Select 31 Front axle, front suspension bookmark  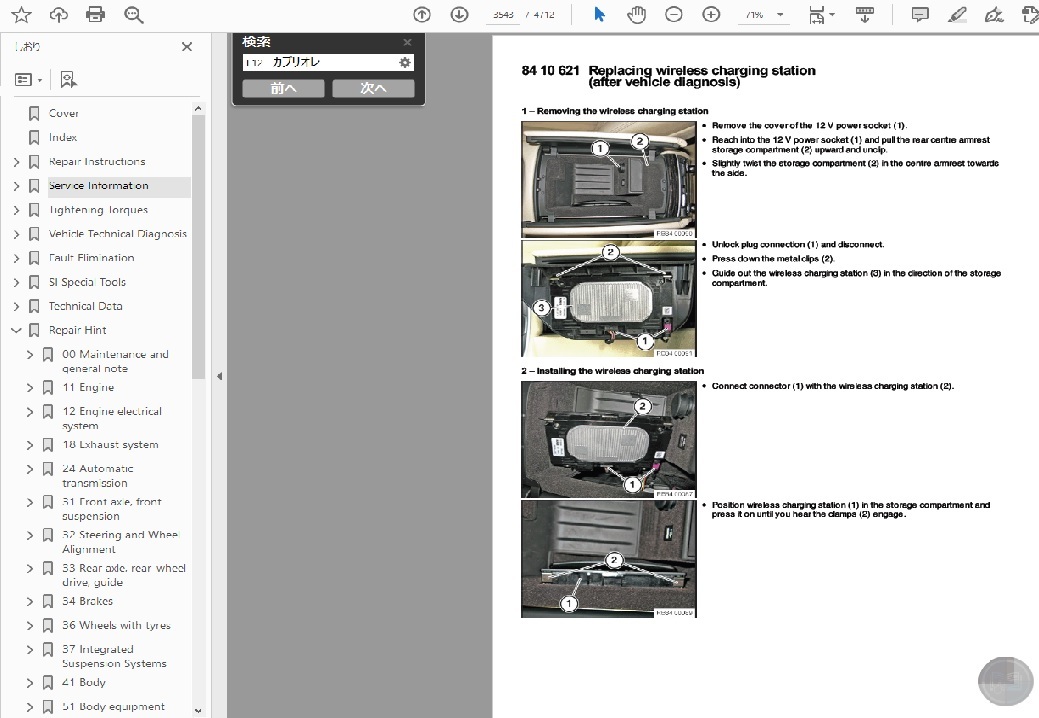[111, 509]
